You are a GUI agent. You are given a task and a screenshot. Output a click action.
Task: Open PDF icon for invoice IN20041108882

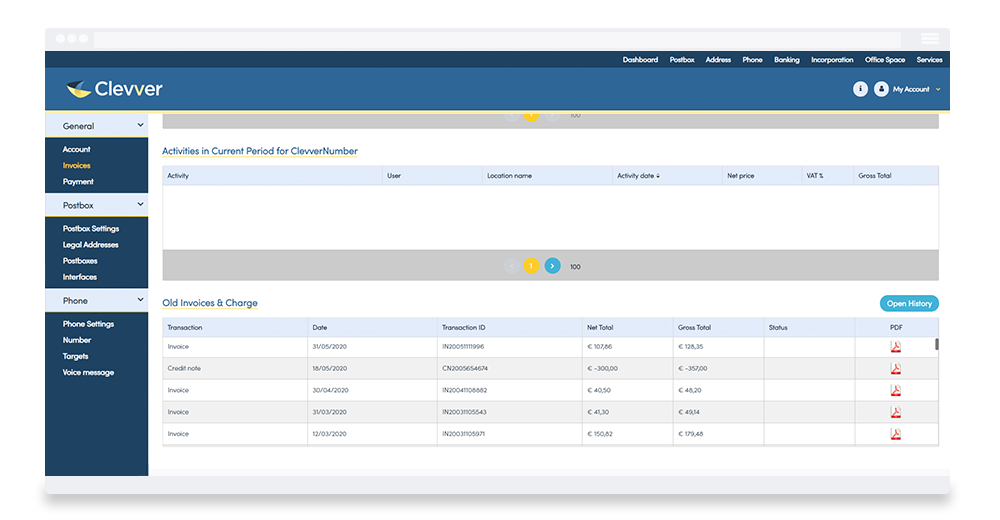click(895, 390)
